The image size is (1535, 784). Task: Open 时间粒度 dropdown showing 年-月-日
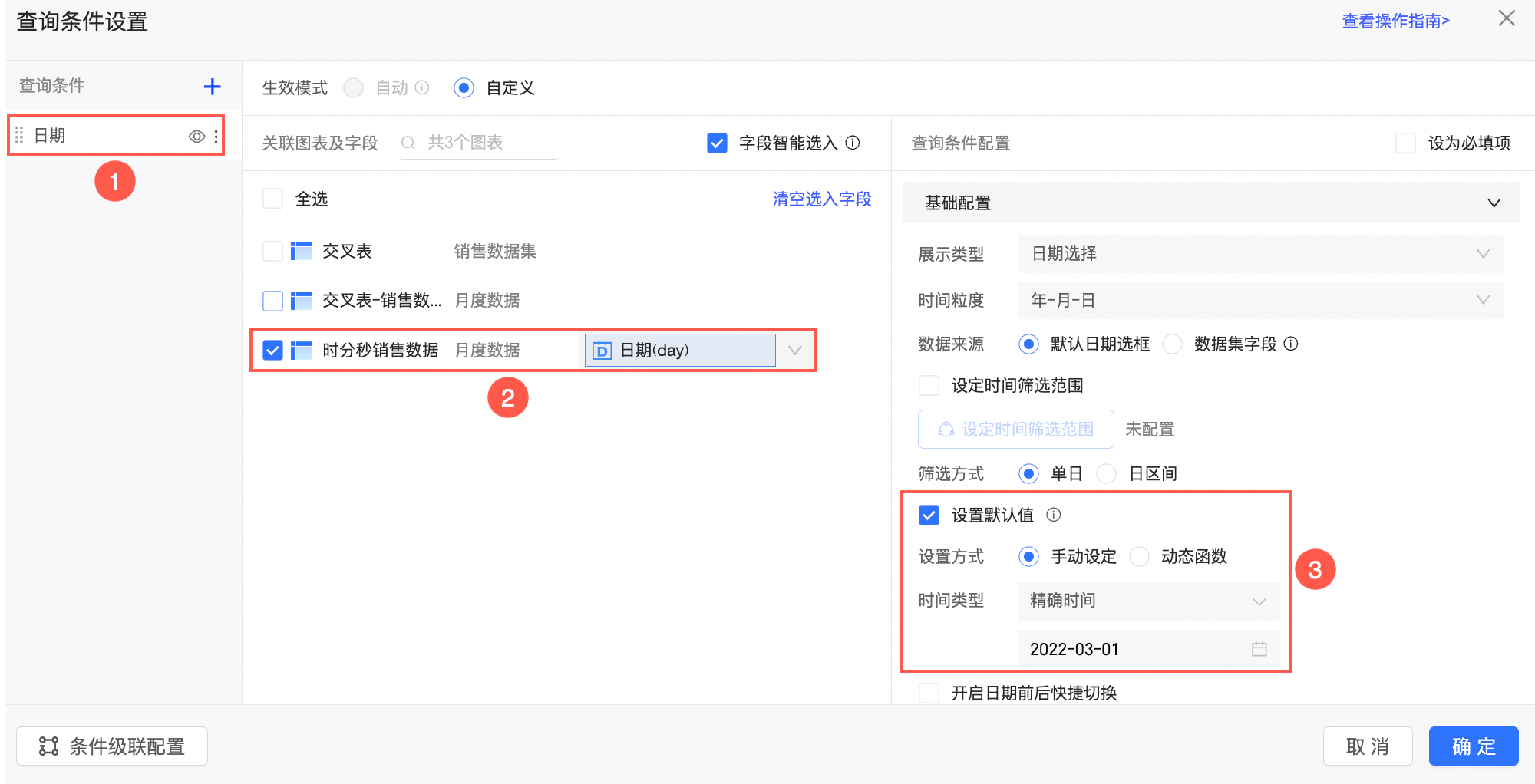pos(1260,300)
